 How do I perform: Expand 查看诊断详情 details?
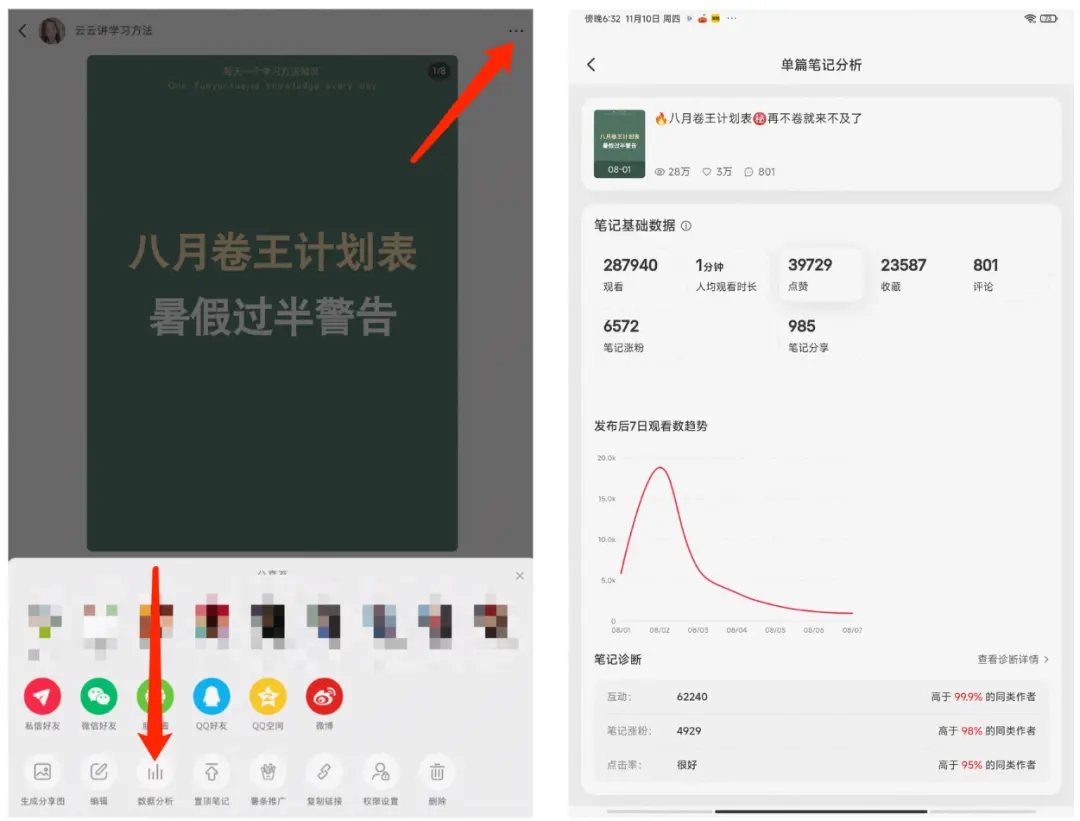coord(1013,659)
